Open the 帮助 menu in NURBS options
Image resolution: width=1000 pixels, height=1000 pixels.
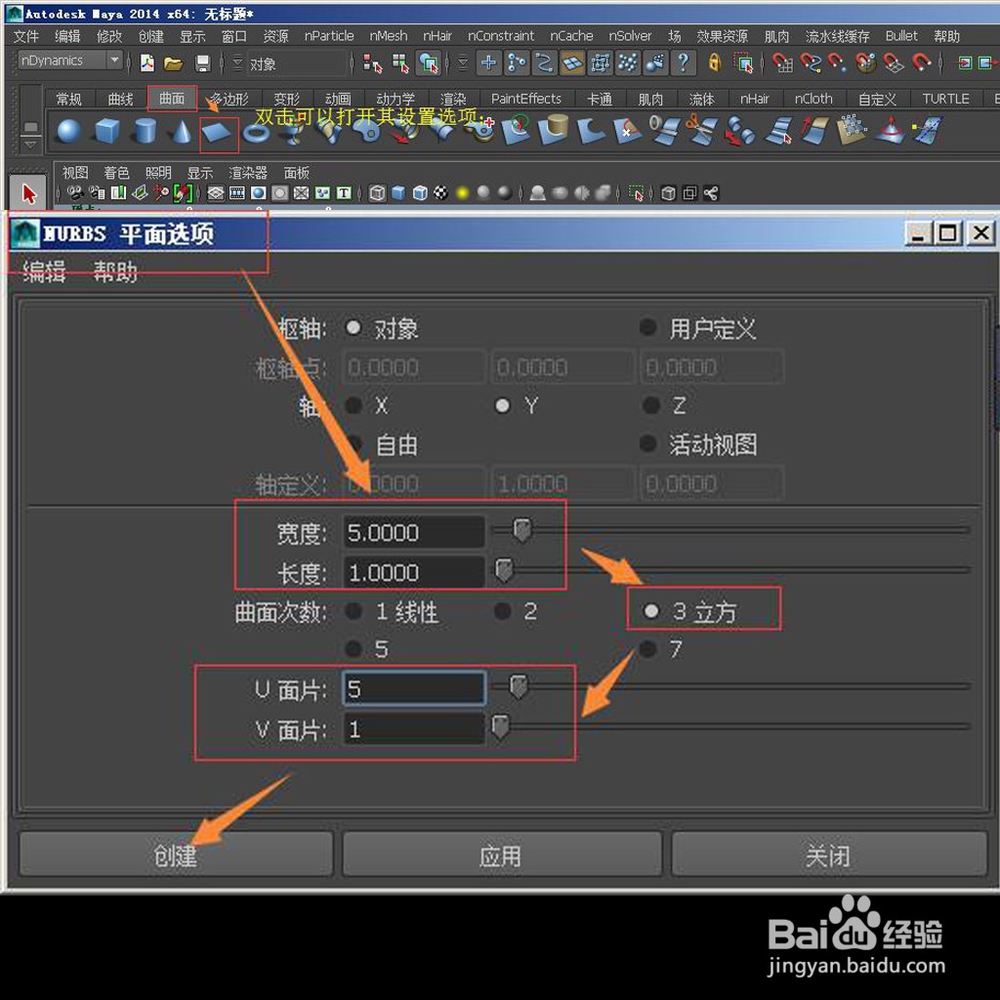click(x=115, y=272)
